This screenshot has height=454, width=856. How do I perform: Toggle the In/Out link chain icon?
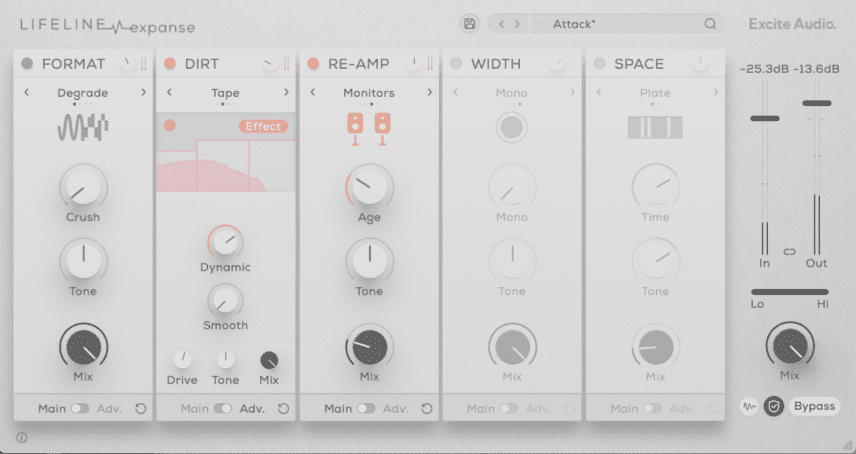pos(790,252)
